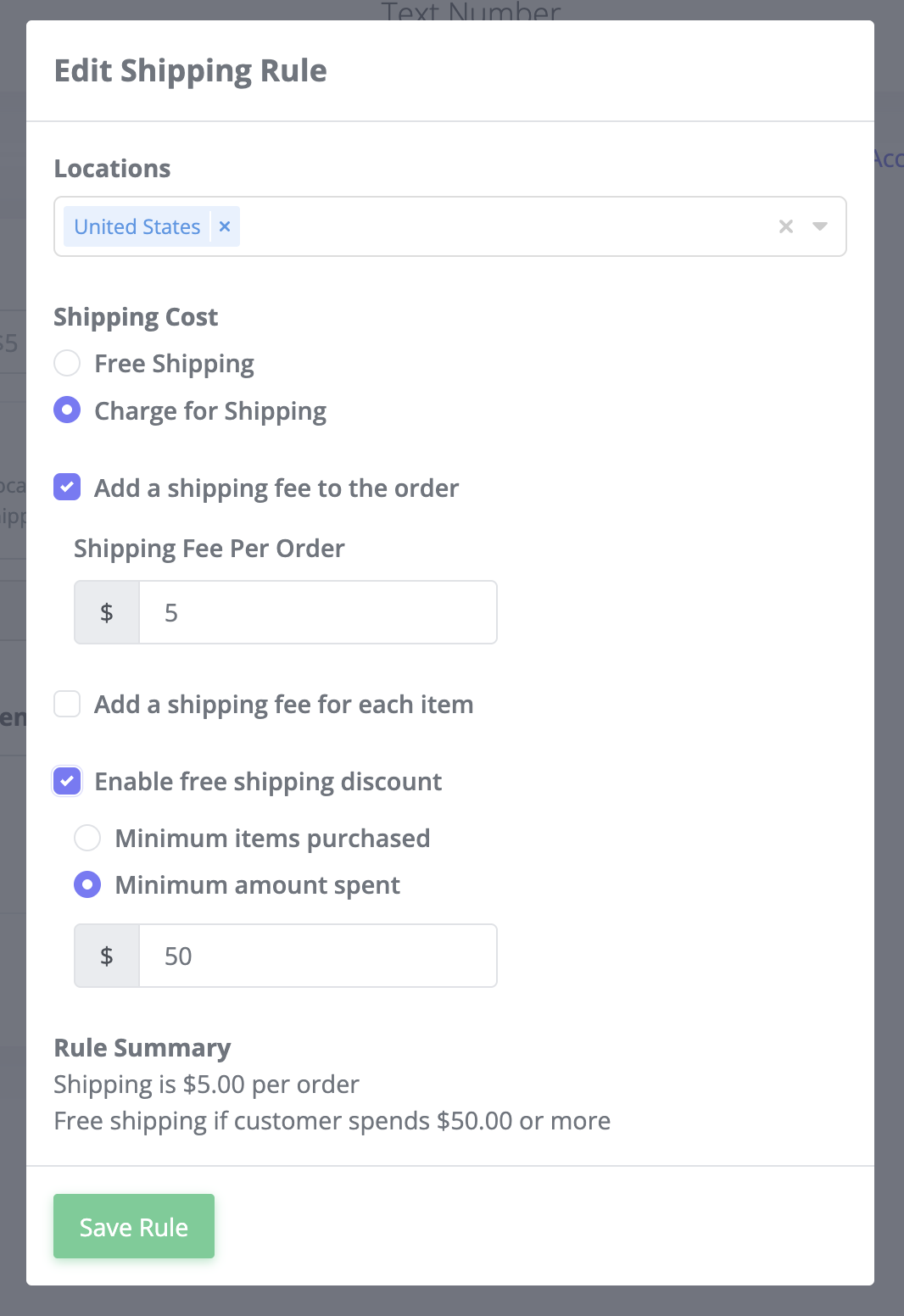Select the Free Shipping radio button
The image size is (904, 1316).
pos(67,363)
